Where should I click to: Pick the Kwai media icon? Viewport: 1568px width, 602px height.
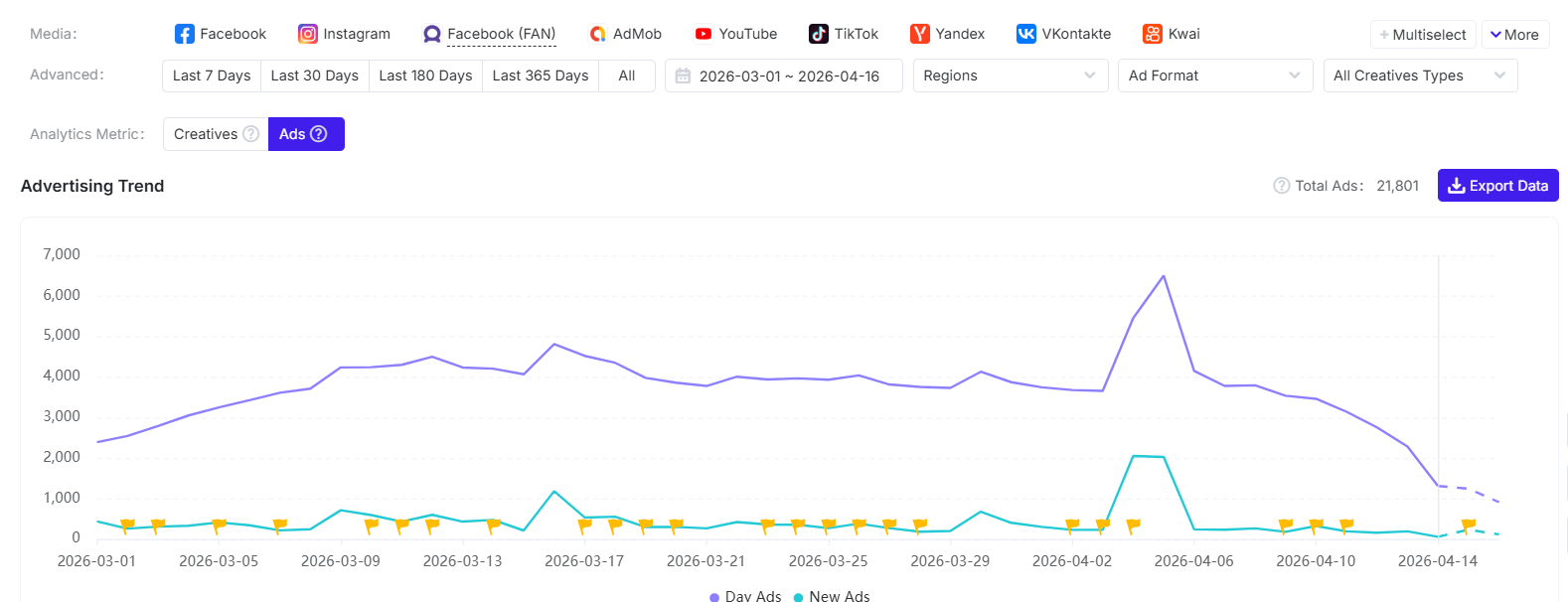[x=1153, y=34]
